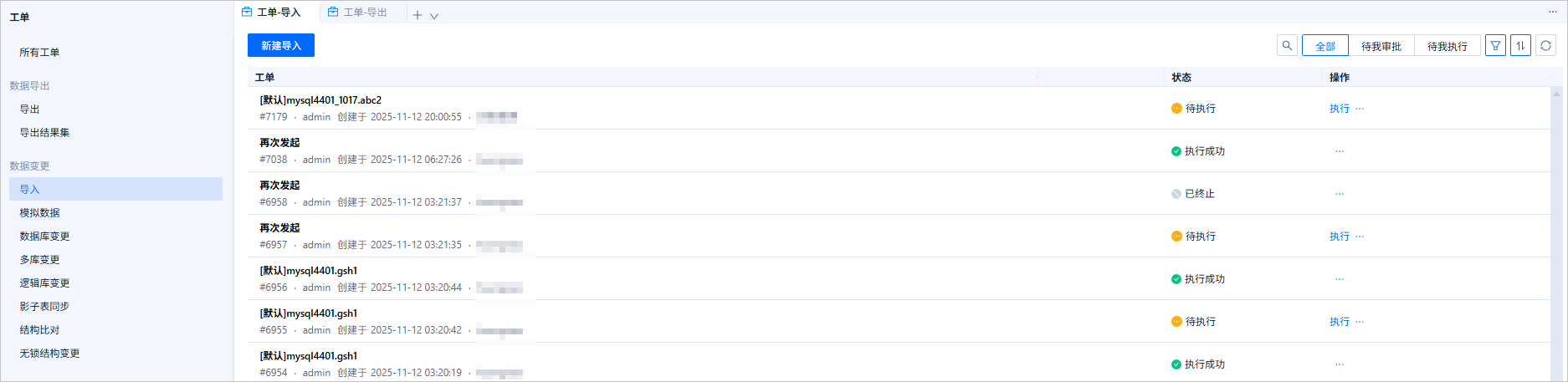The image size is (1568, 382).
Task: Open the filter funnel icon
Action: pyautogui.click(x=1495, y=45)
